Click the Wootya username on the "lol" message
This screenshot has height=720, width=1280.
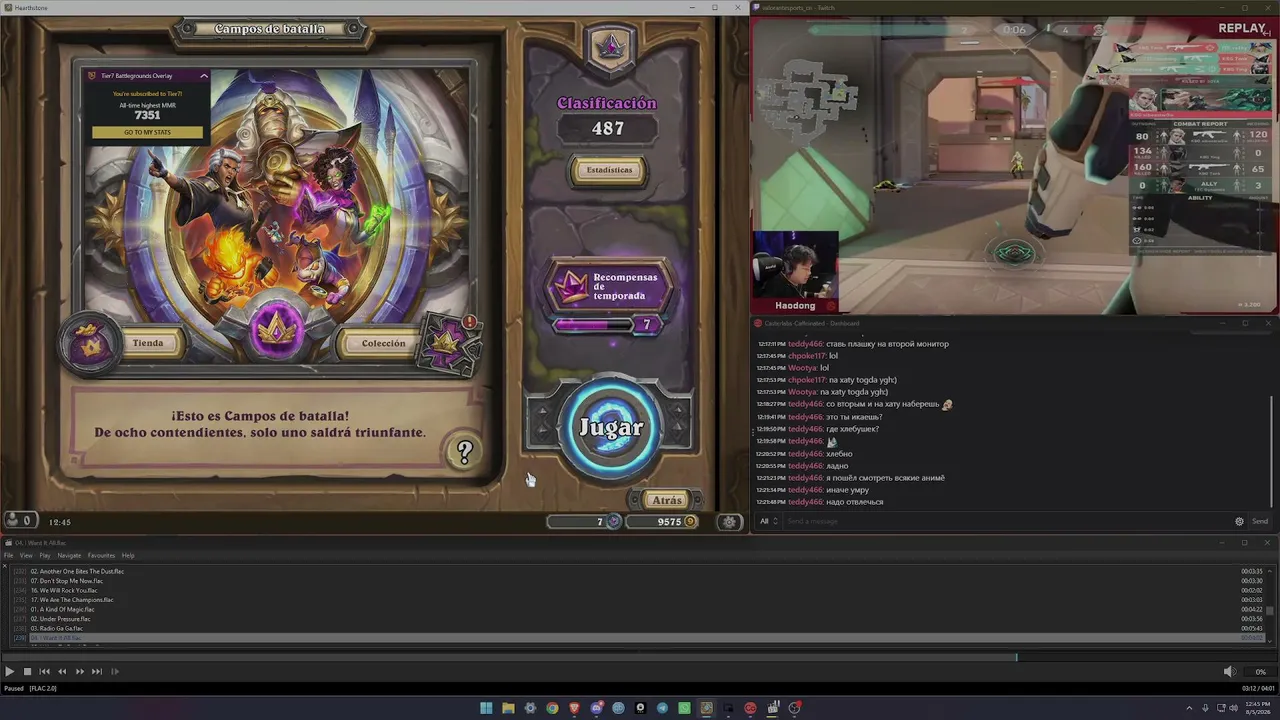point(802,368)
